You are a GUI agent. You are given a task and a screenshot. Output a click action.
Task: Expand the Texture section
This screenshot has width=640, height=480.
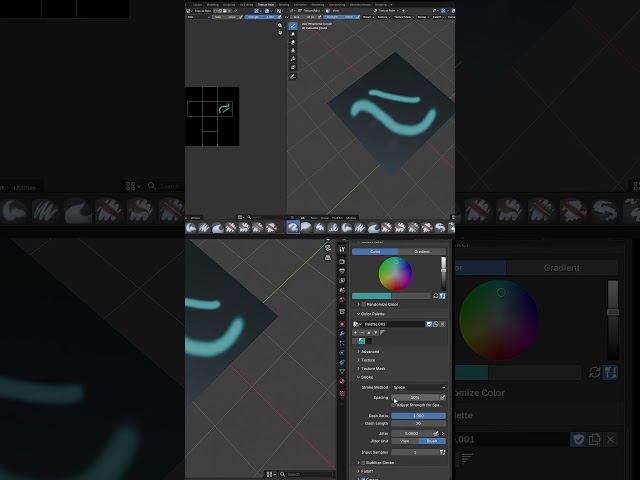click(x=366, y=360)
